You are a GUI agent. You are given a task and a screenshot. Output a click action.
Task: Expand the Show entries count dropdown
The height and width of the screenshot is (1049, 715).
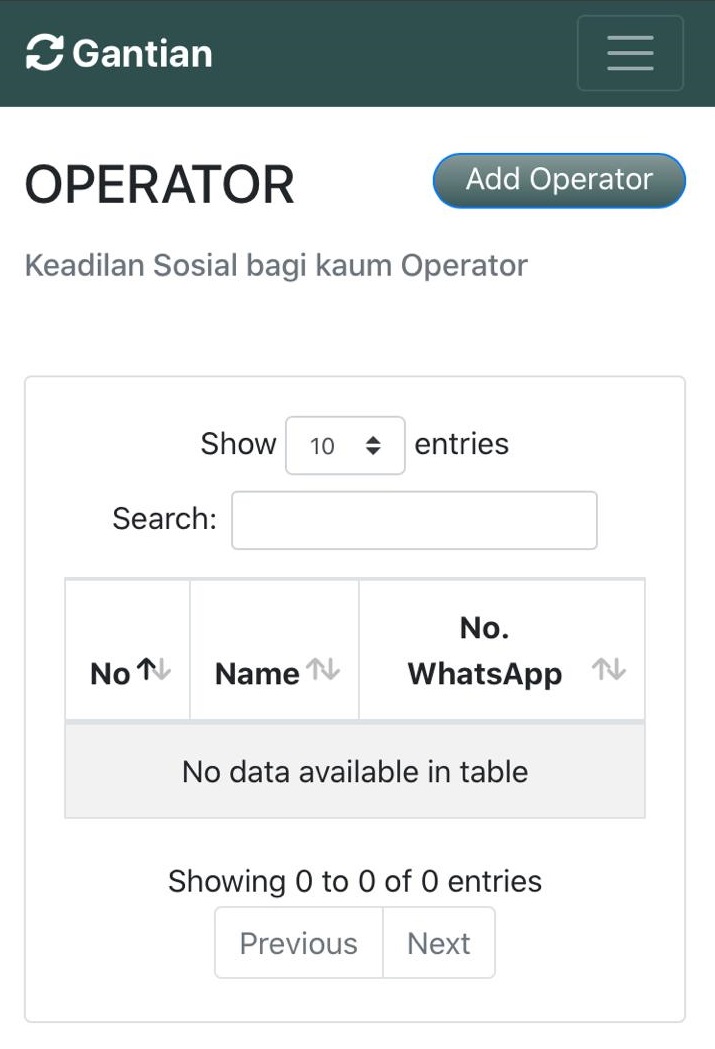[x=345, y=445]
